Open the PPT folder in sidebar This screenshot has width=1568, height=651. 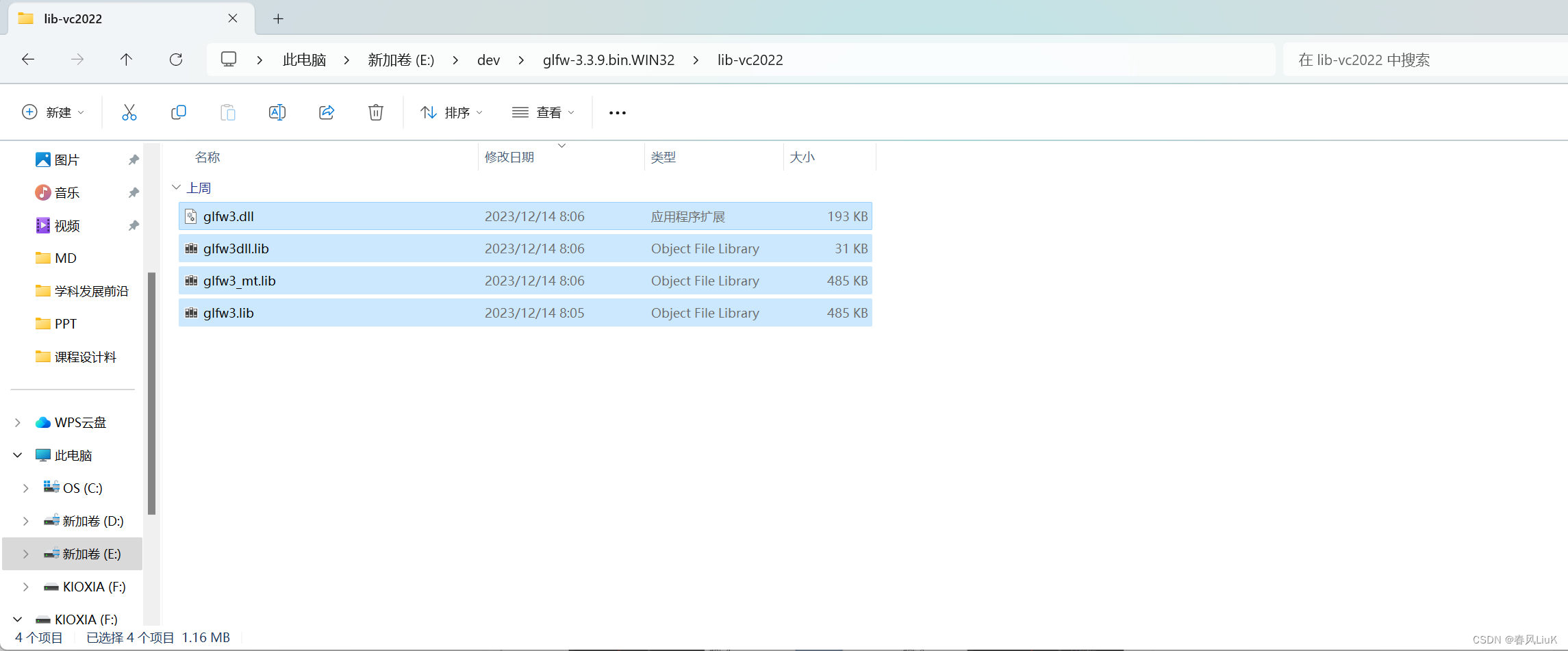coord(66,324)
